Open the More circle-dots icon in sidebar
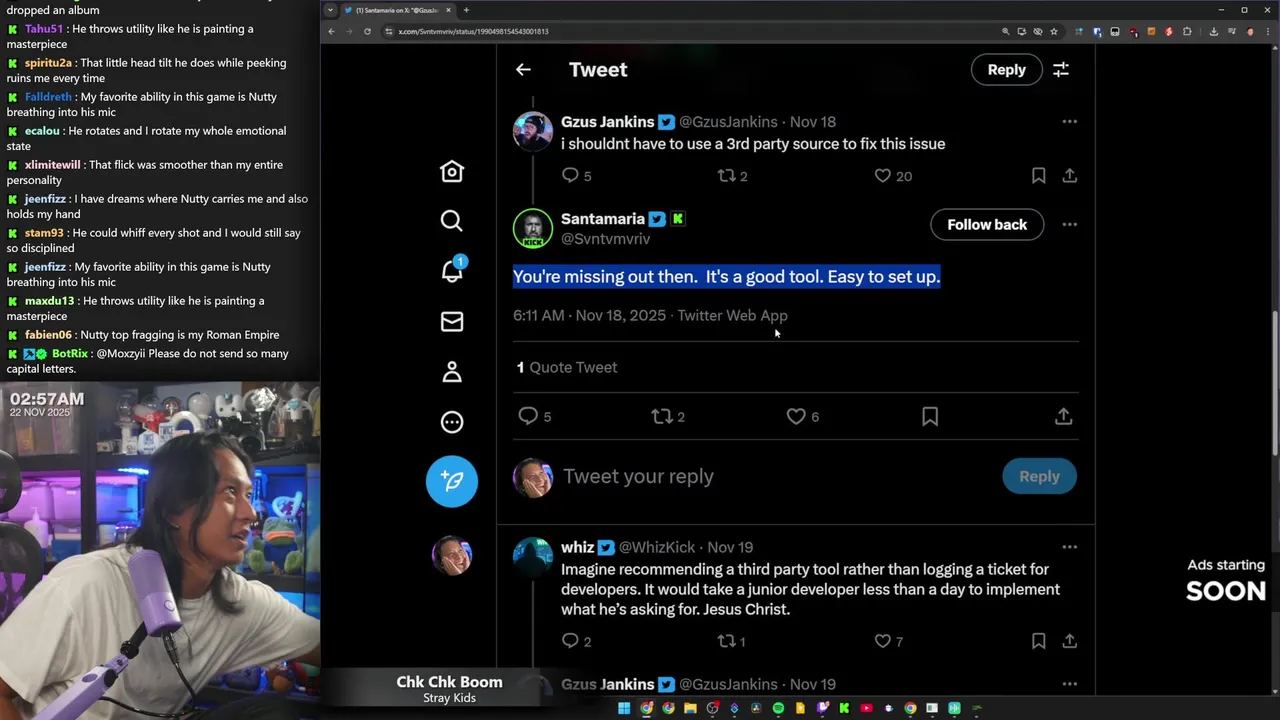Screen dimensions: 1280x720 click(452, 422)
